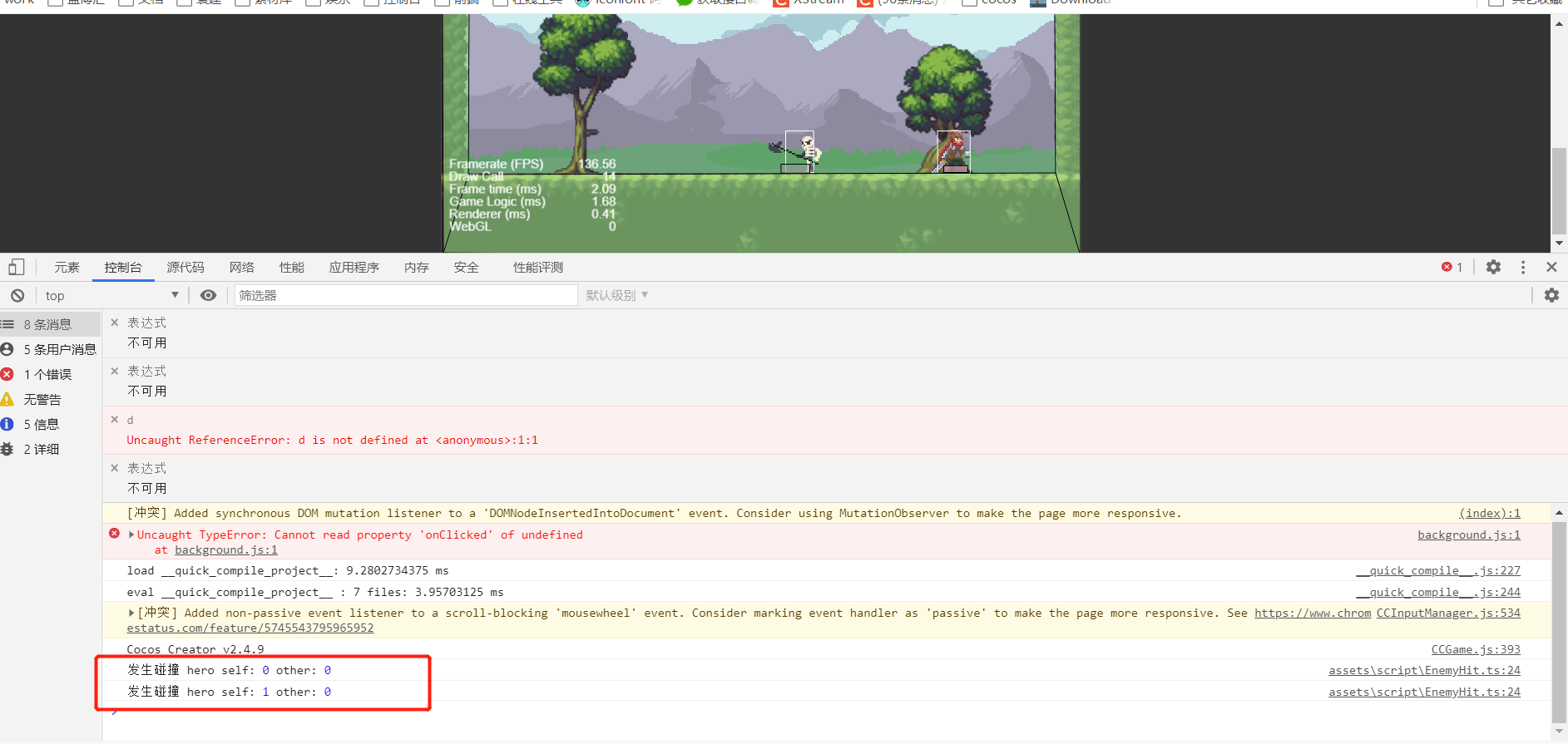Close the DevTools panel
1568x744 pixels.
(1551, 267)
